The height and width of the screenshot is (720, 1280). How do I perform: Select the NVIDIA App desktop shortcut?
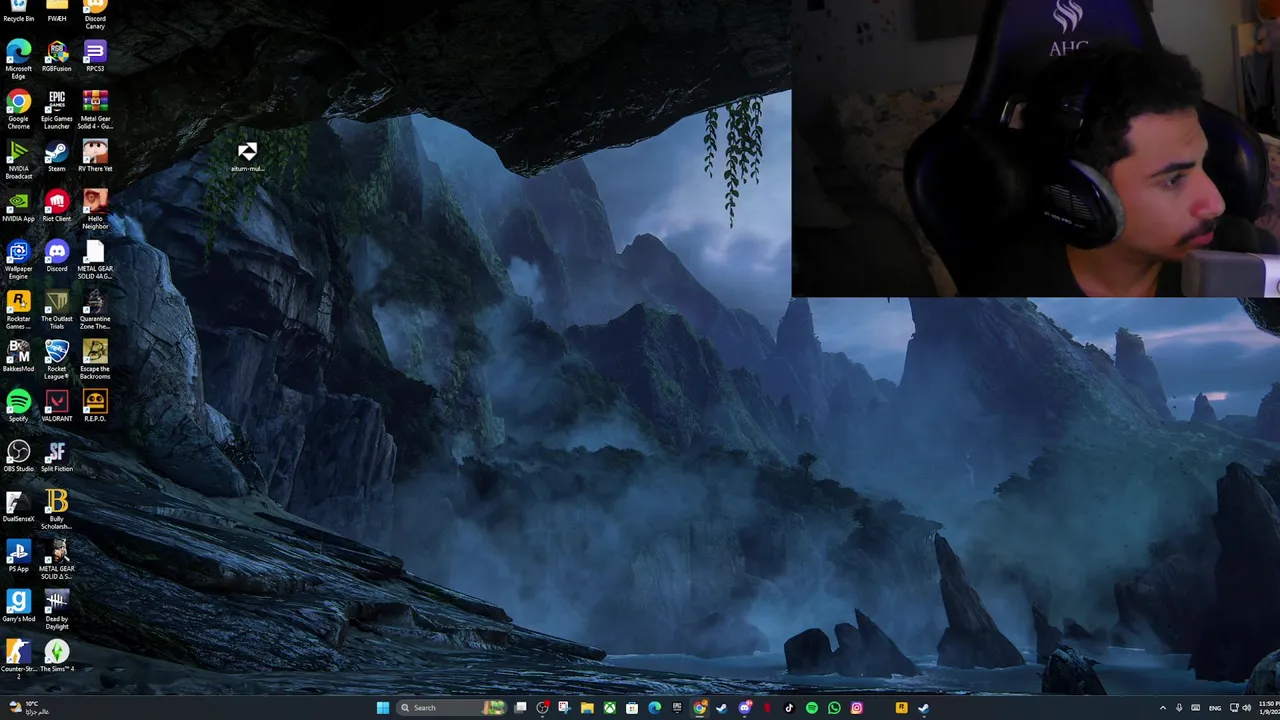coord(18,206)
